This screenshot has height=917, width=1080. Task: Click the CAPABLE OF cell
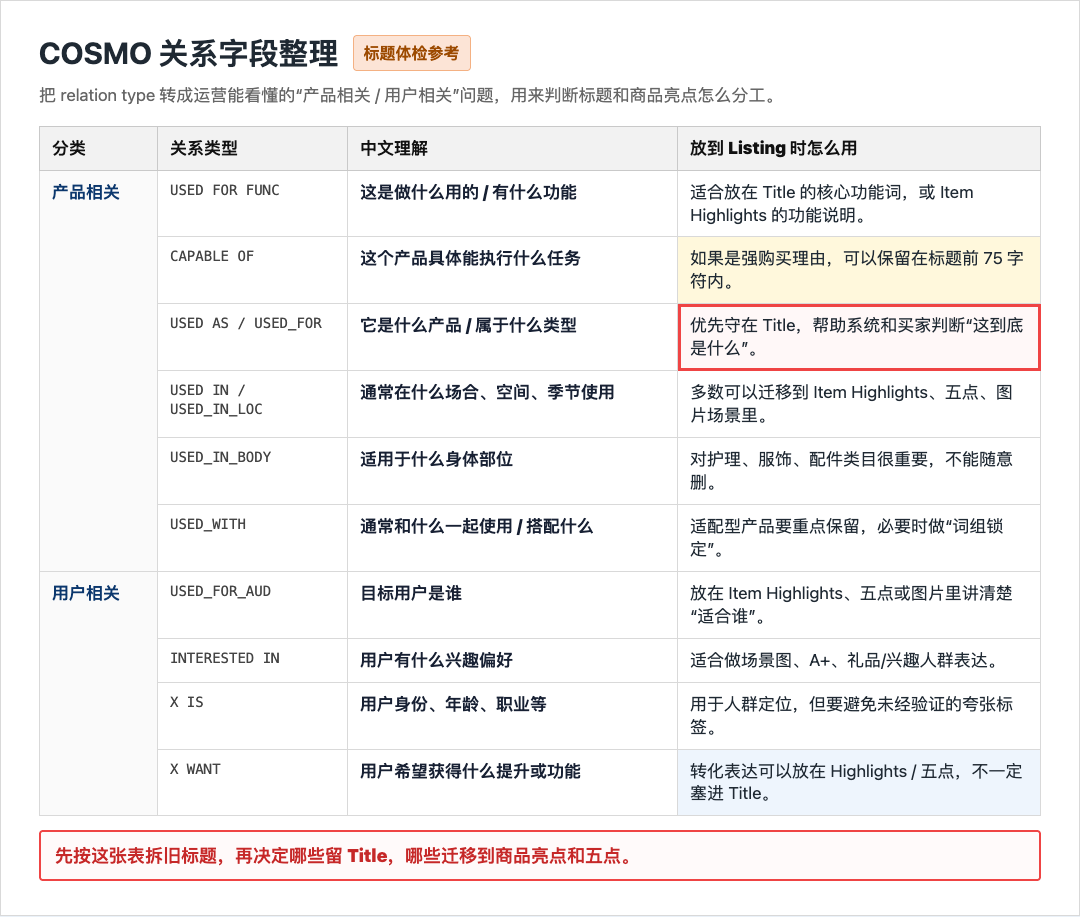point(252,270)
